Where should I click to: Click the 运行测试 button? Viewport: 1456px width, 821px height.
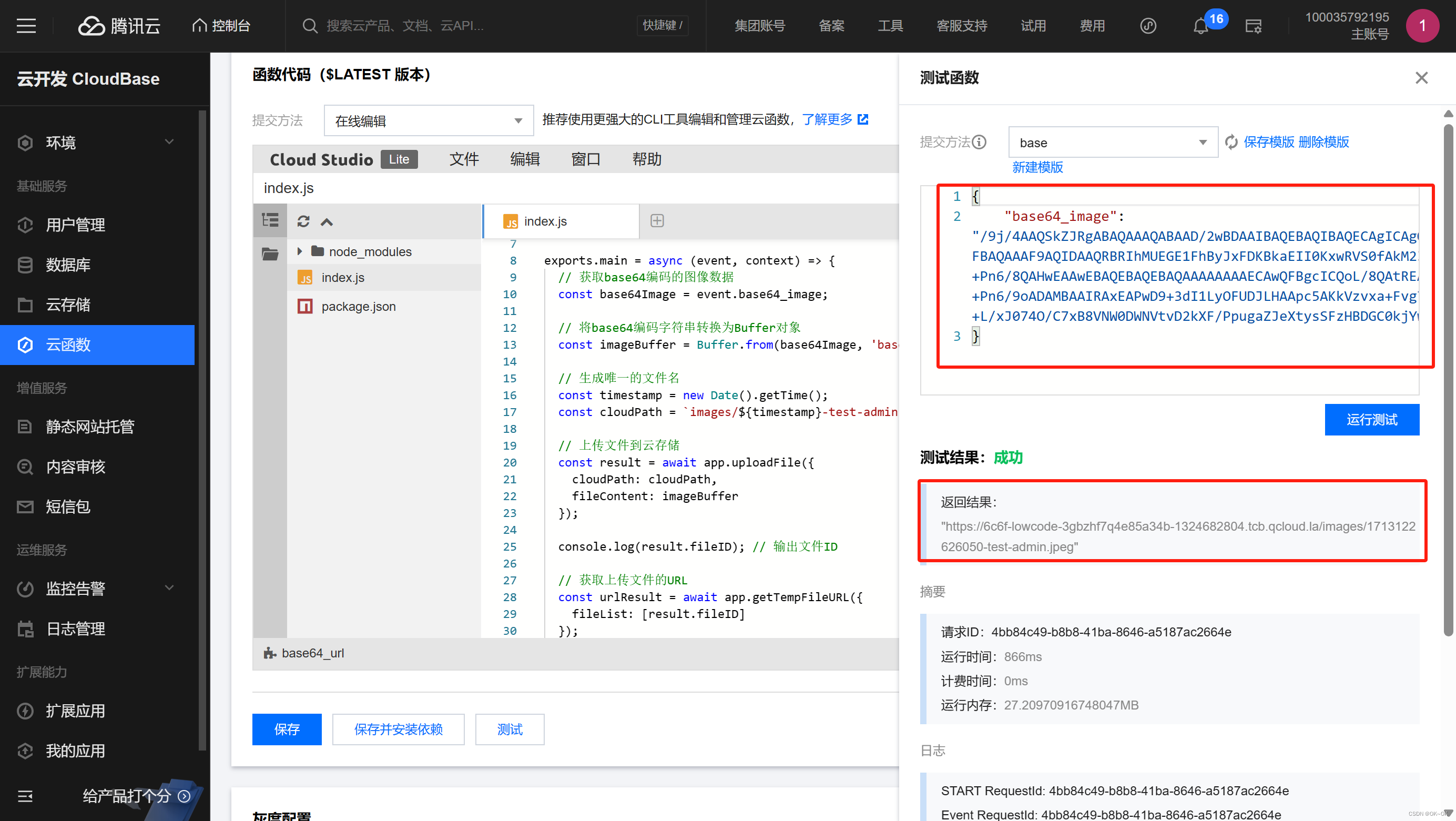pos(1372,420)
